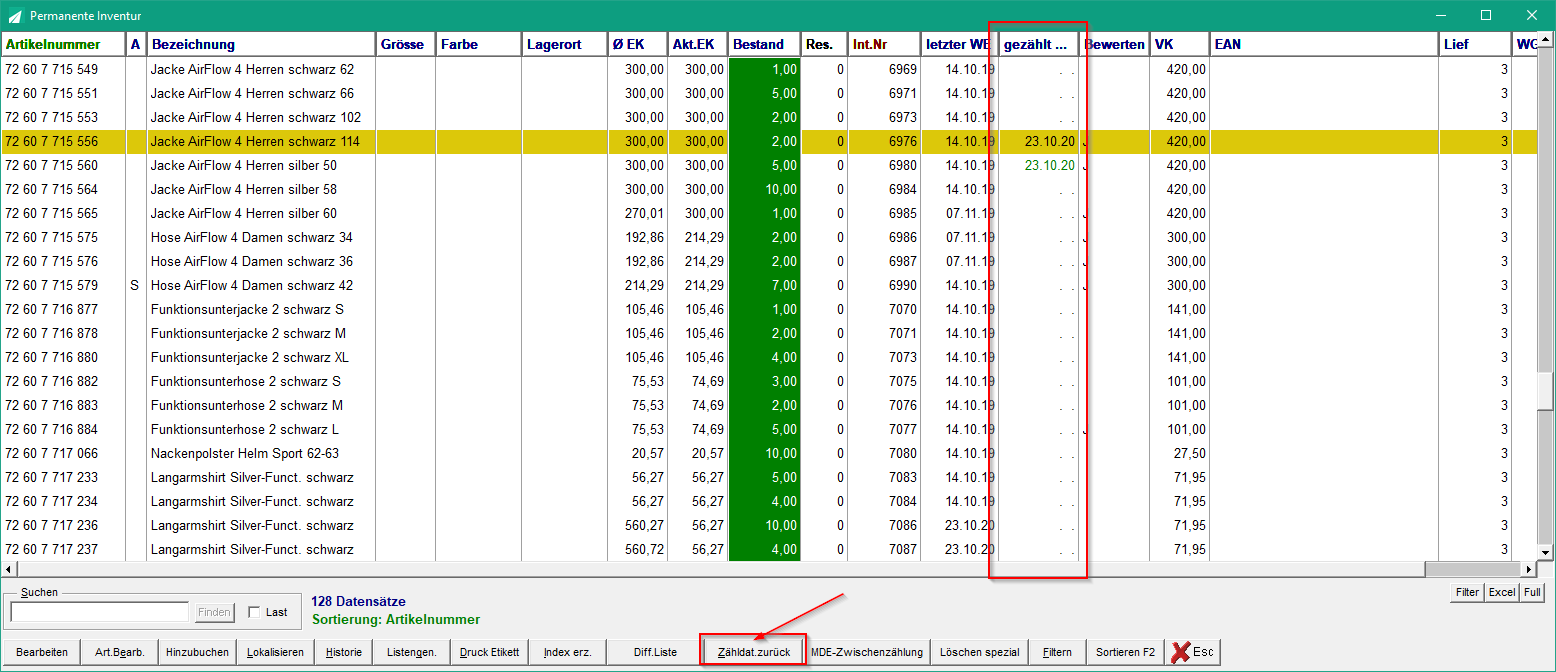Select row Jacke AirFlow 4 Herren silber 50

click(x=769, y=165)
